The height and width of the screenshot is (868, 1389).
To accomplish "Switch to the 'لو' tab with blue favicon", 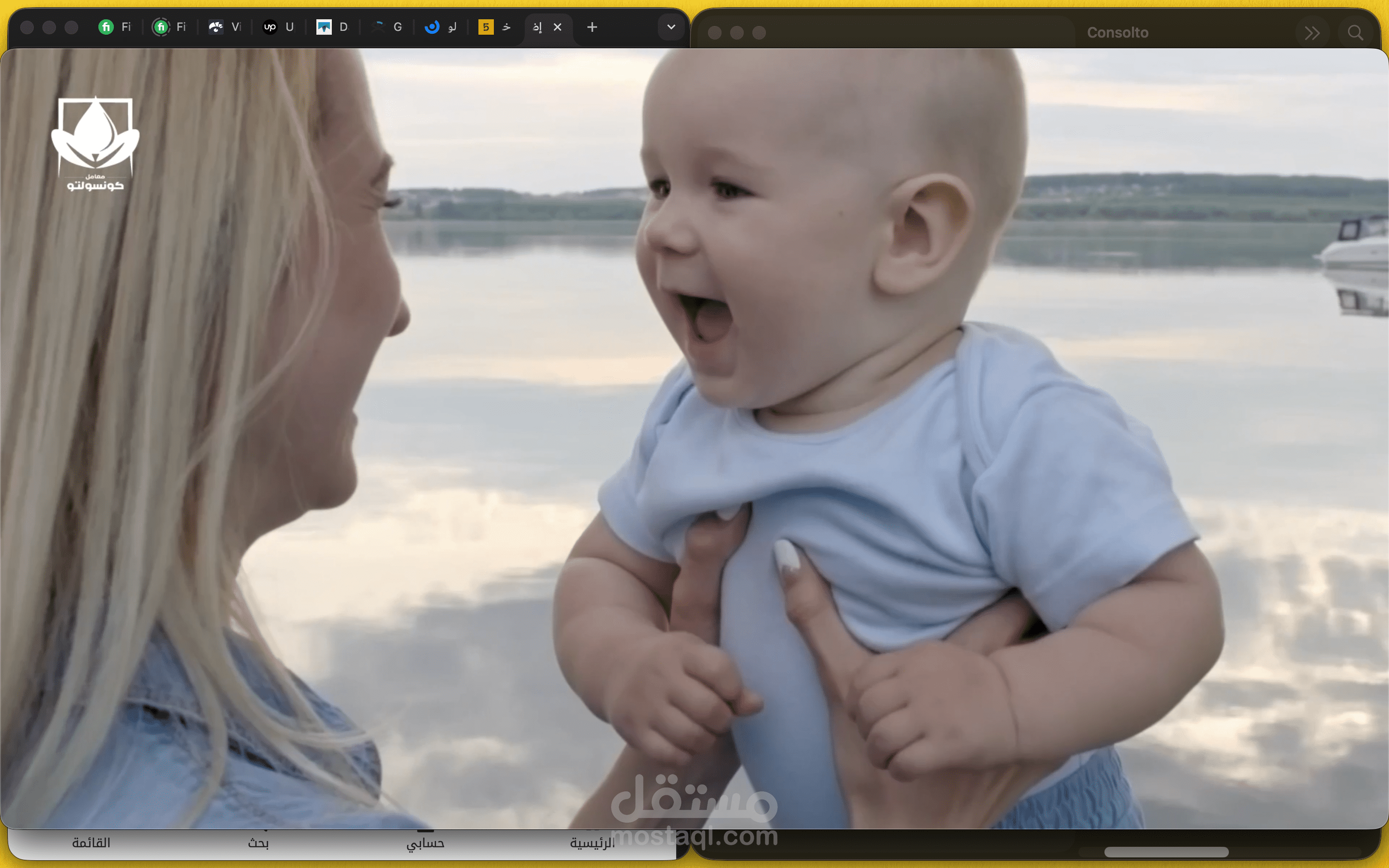I will (441, 27).
